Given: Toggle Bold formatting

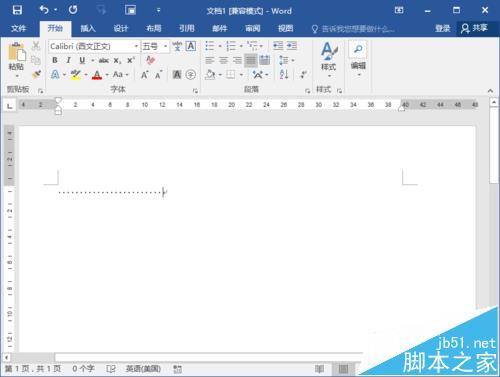Looking at the screenshot, I should pos(55,60).
